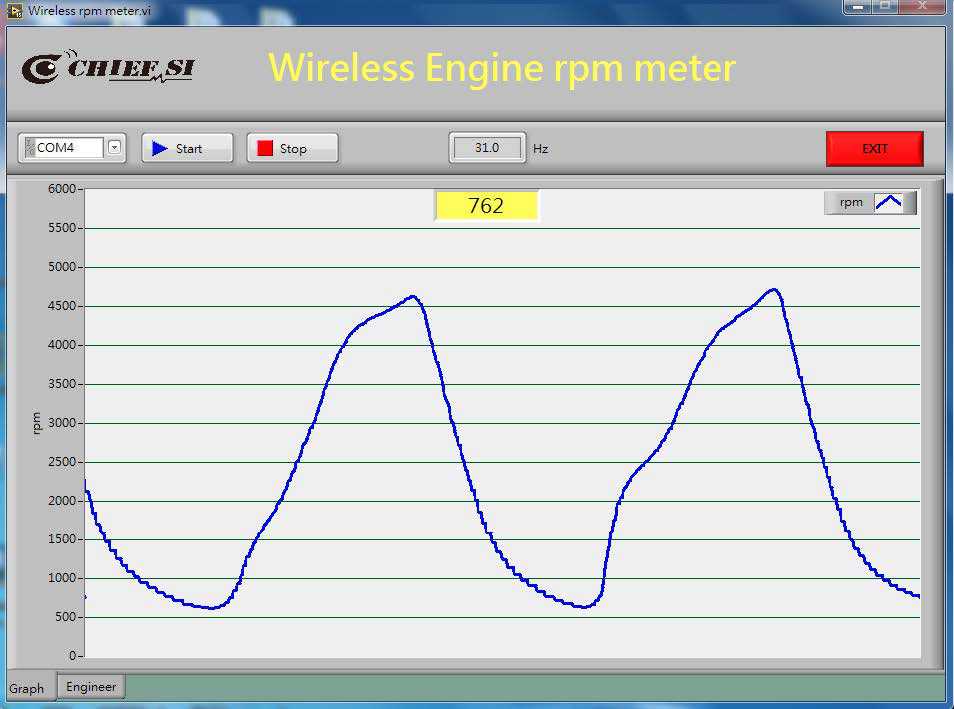Click the Chief SI logo
954x709 pixels.
click(108, 67)
